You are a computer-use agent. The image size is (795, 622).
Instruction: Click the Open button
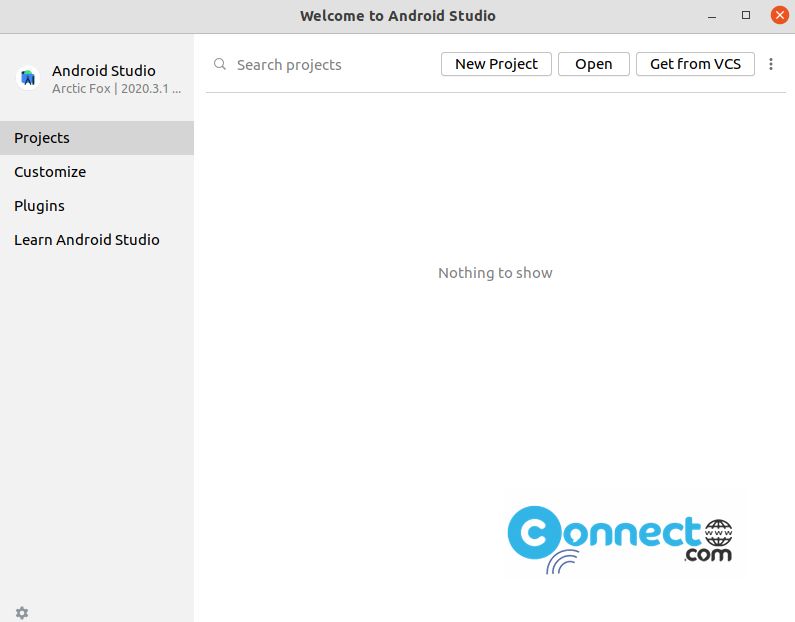[594, 64]
